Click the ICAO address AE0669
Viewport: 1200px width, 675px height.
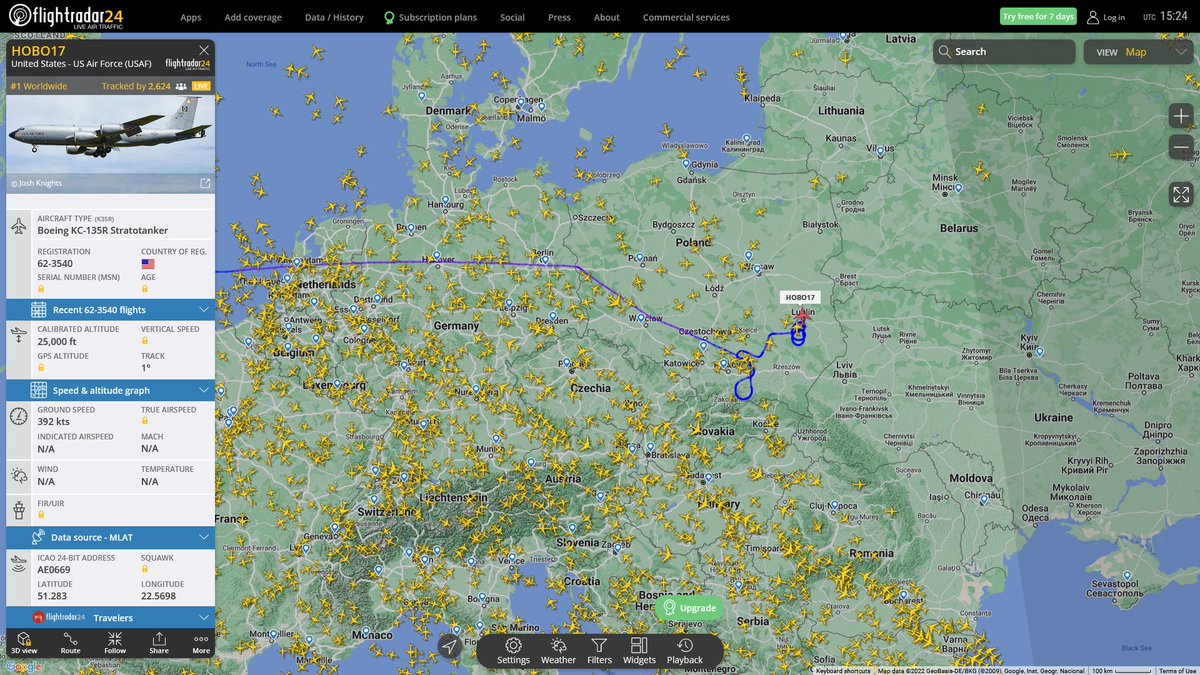coord(53,570)
